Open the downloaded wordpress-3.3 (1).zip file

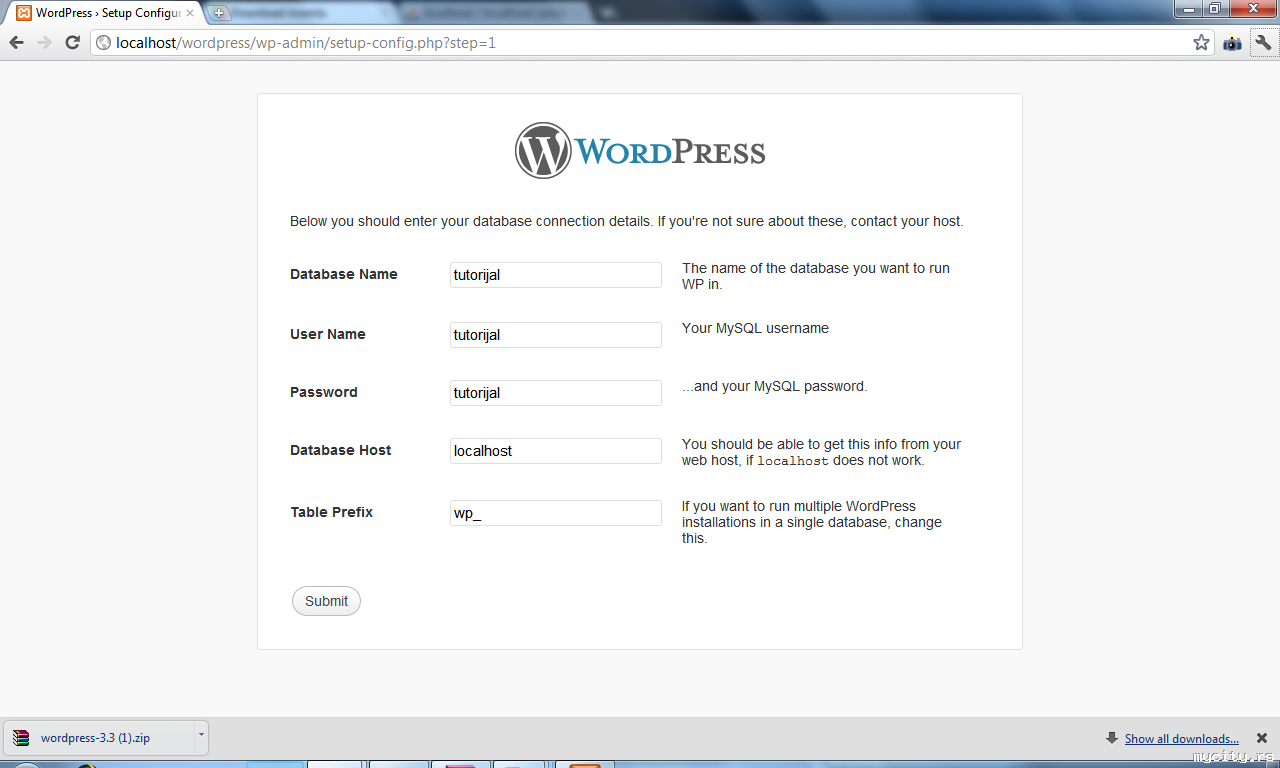point(97,738)
